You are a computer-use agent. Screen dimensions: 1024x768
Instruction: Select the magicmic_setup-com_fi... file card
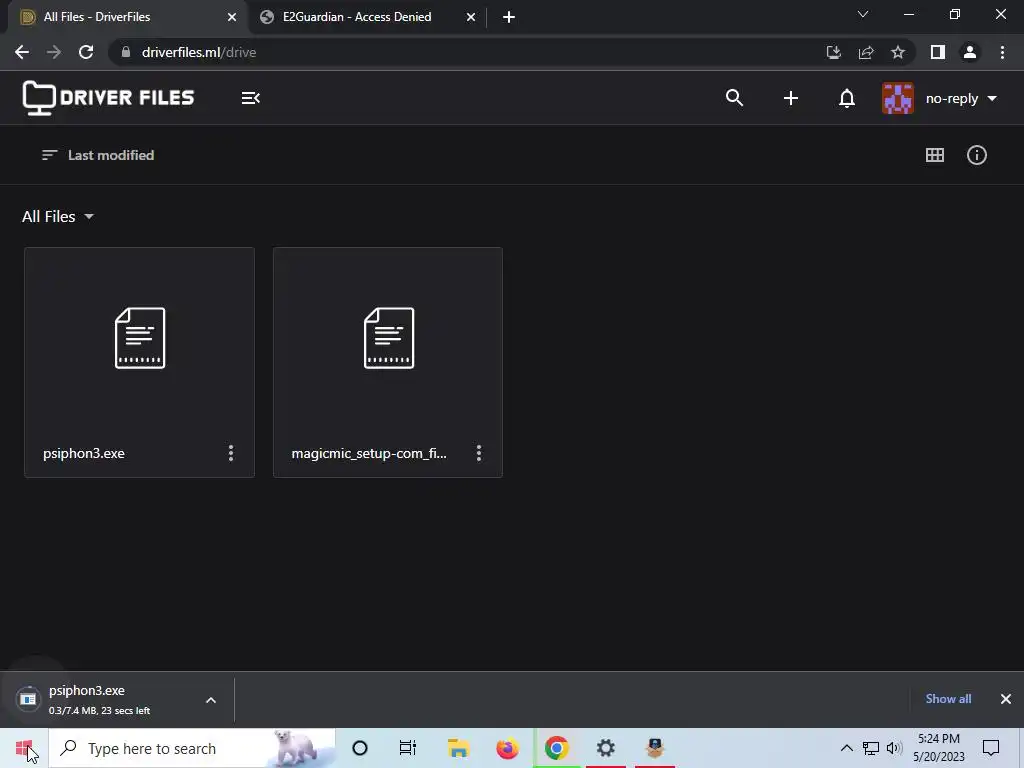coord(388,362)
